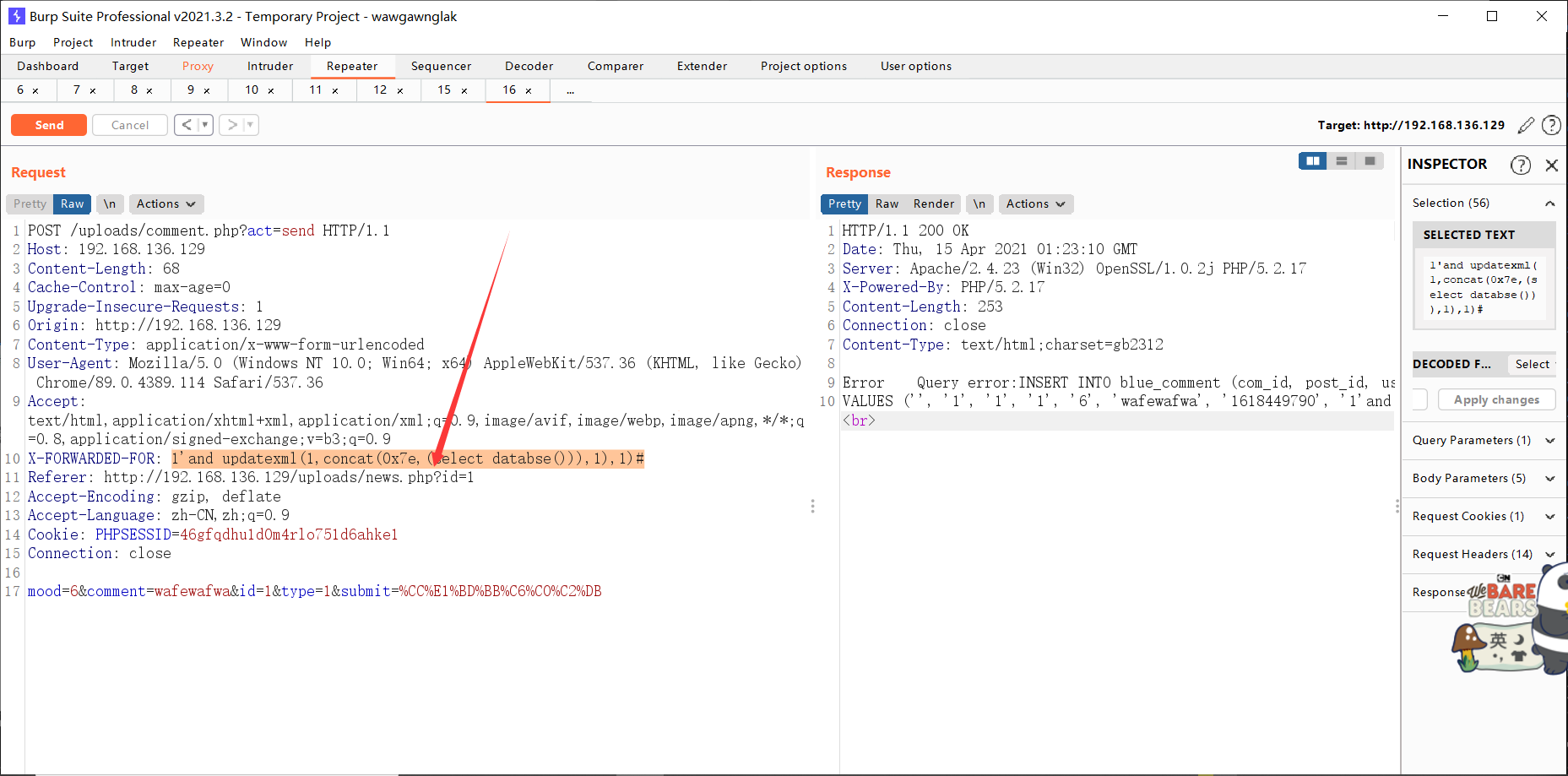The width and height of the screenshot is (1568, 776).
Task: Go back to previous request history
Action: (x=187, y=125)
